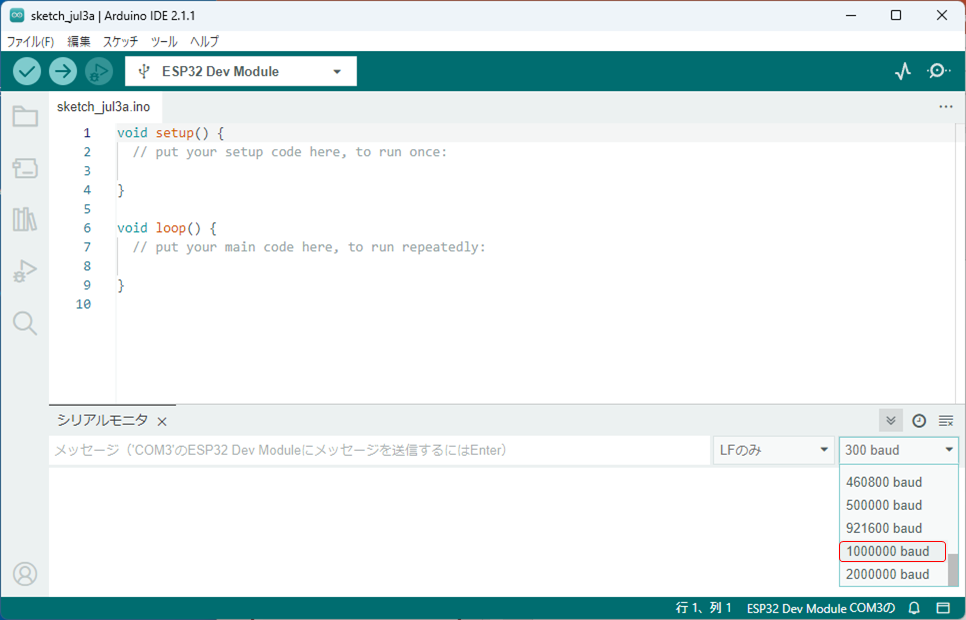Open the LFのみ line ending dropdown

[774, 451]
